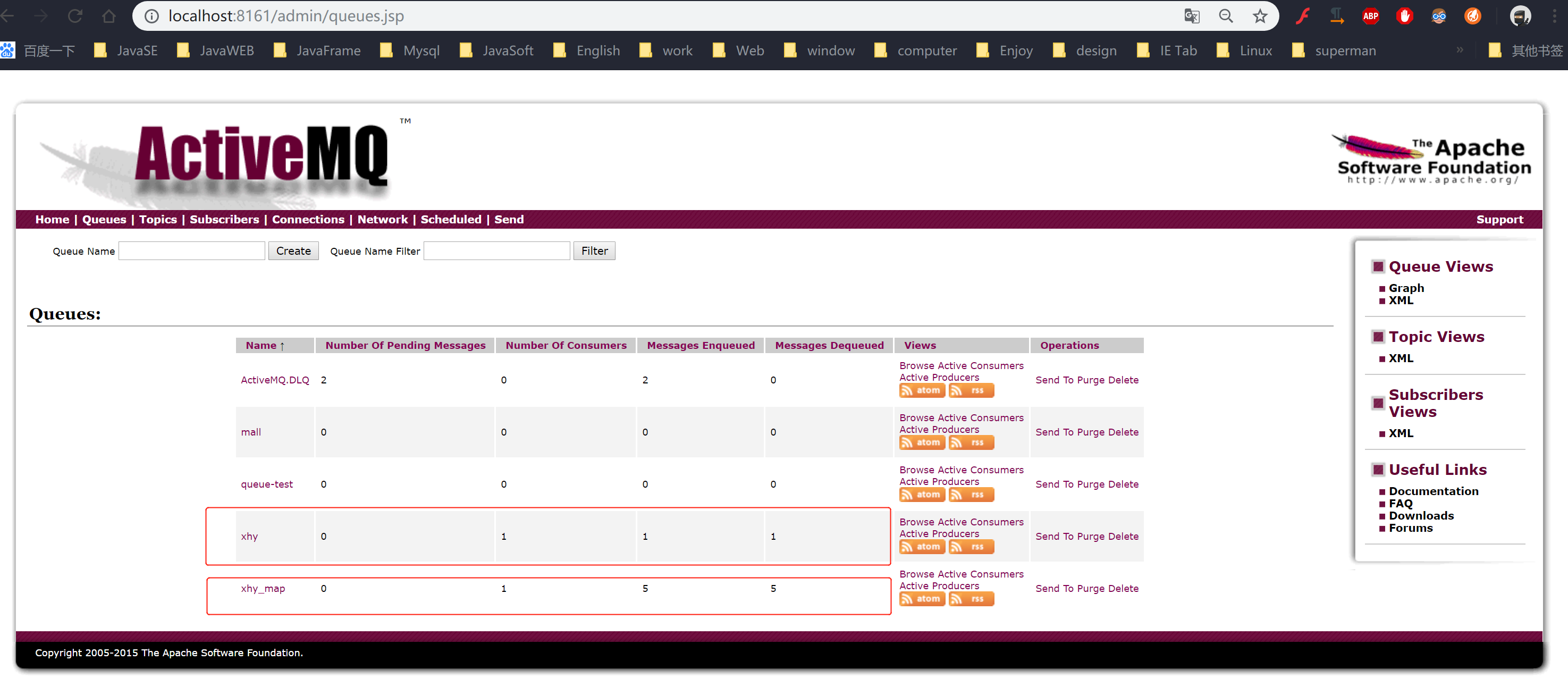
Task: Expand hidden bookmarks overflow chevron
Action: (1459, 50)
